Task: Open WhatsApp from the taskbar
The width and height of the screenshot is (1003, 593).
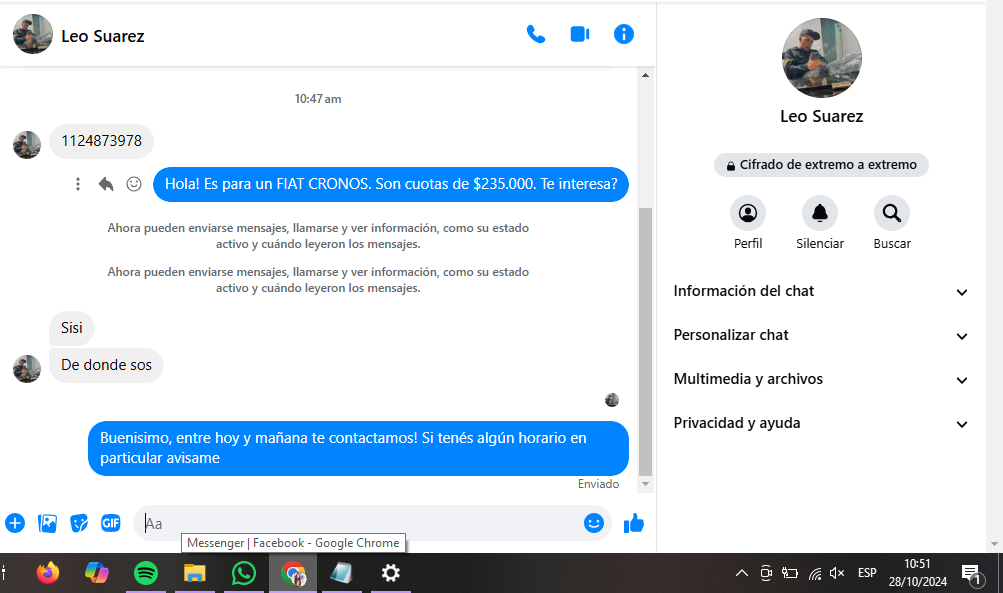Action: [244, 573]
